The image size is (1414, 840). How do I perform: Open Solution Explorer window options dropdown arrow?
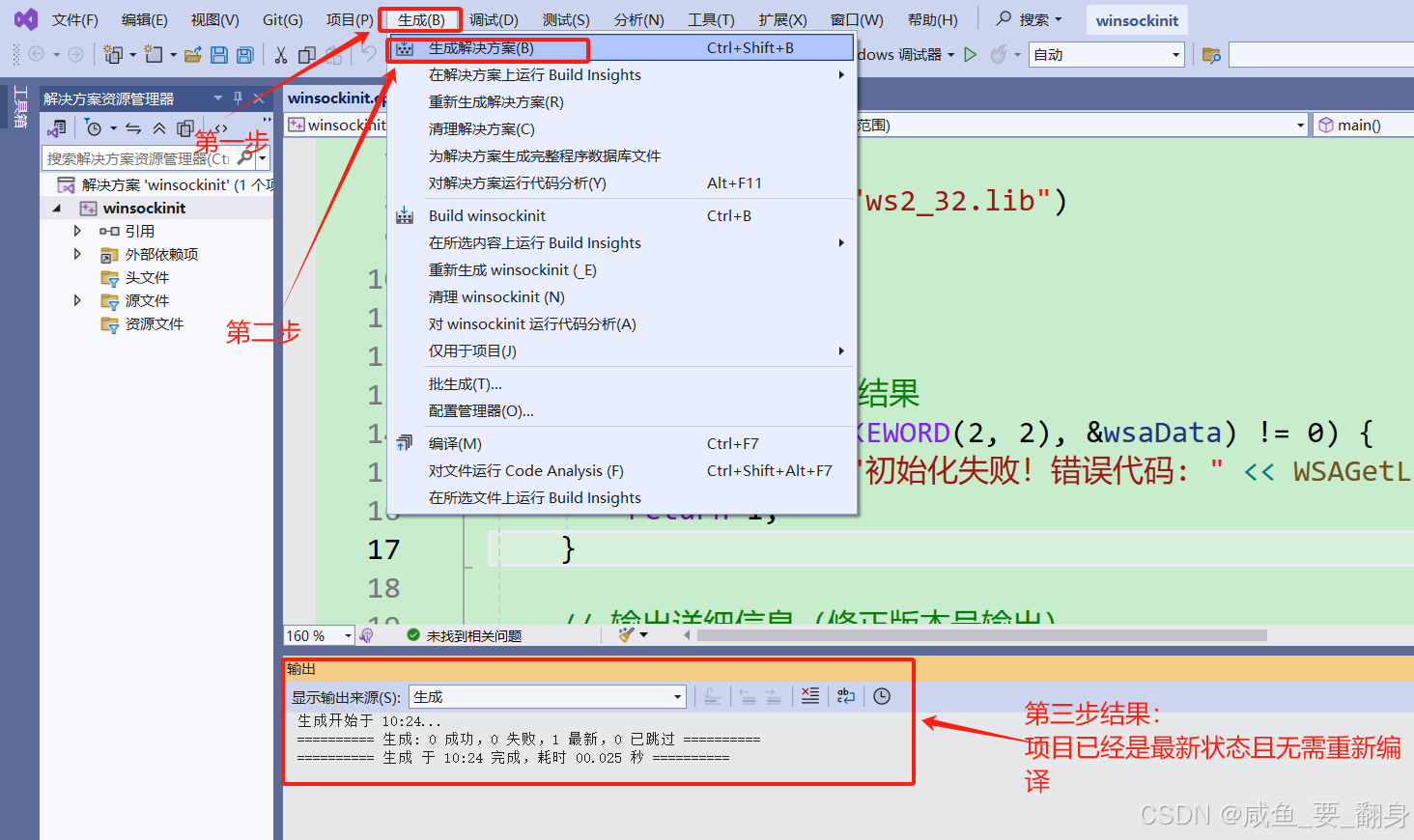coord(218,98)
